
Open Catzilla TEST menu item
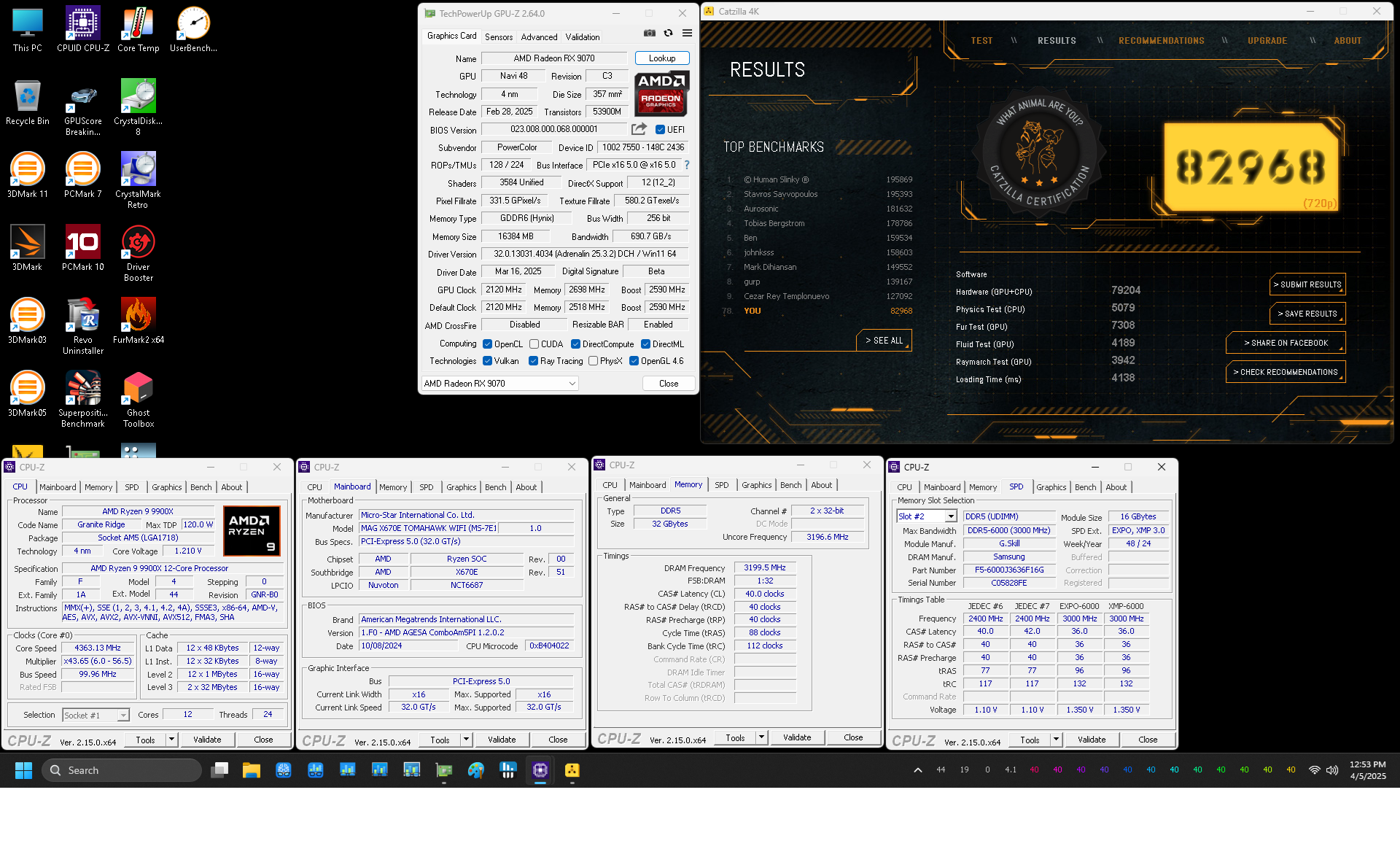pos(981,41)
